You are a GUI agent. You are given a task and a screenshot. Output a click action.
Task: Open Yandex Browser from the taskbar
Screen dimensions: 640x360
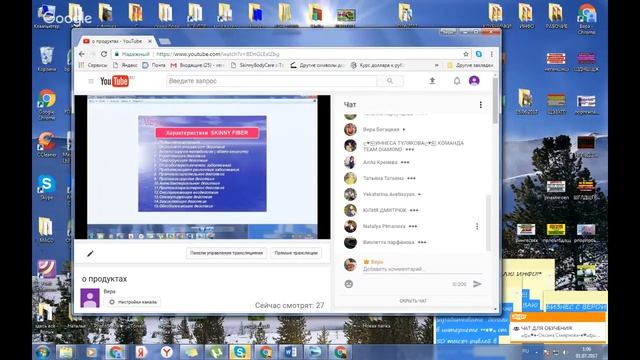pyautogui.click(x=166, y=352)
